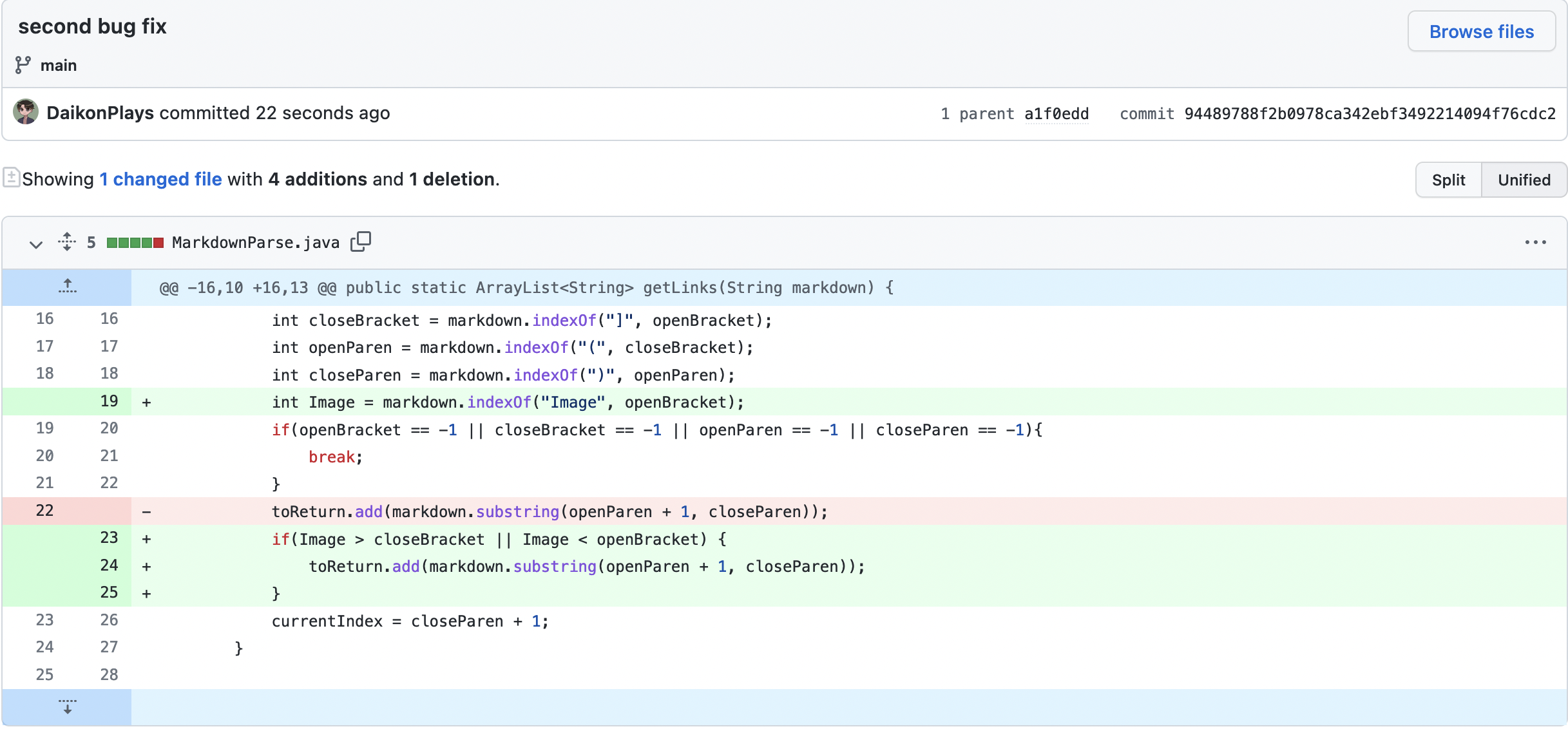Open the file options ellipsis menu
The width and height of the screenshot is (1568, 729).
tap(1535, 242)
